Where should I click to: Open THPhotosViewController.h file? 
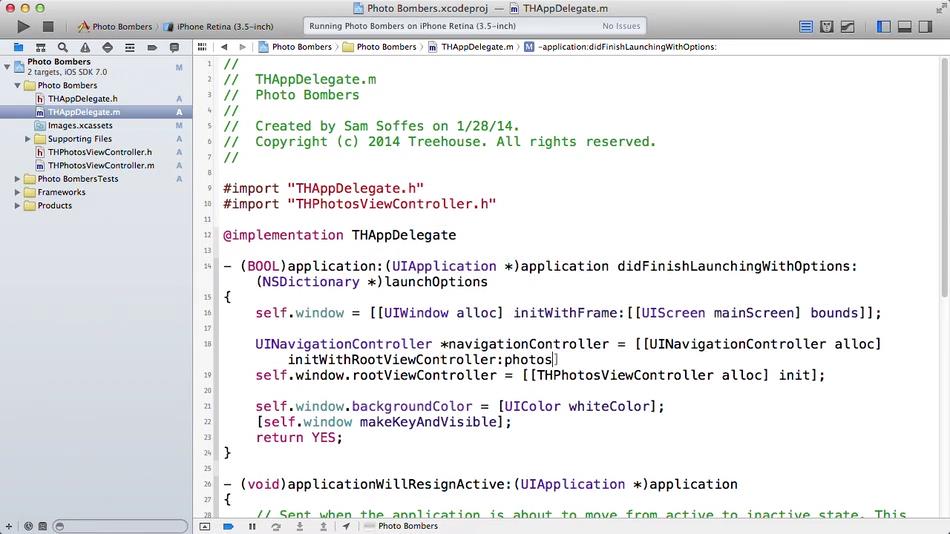(100, 152)
